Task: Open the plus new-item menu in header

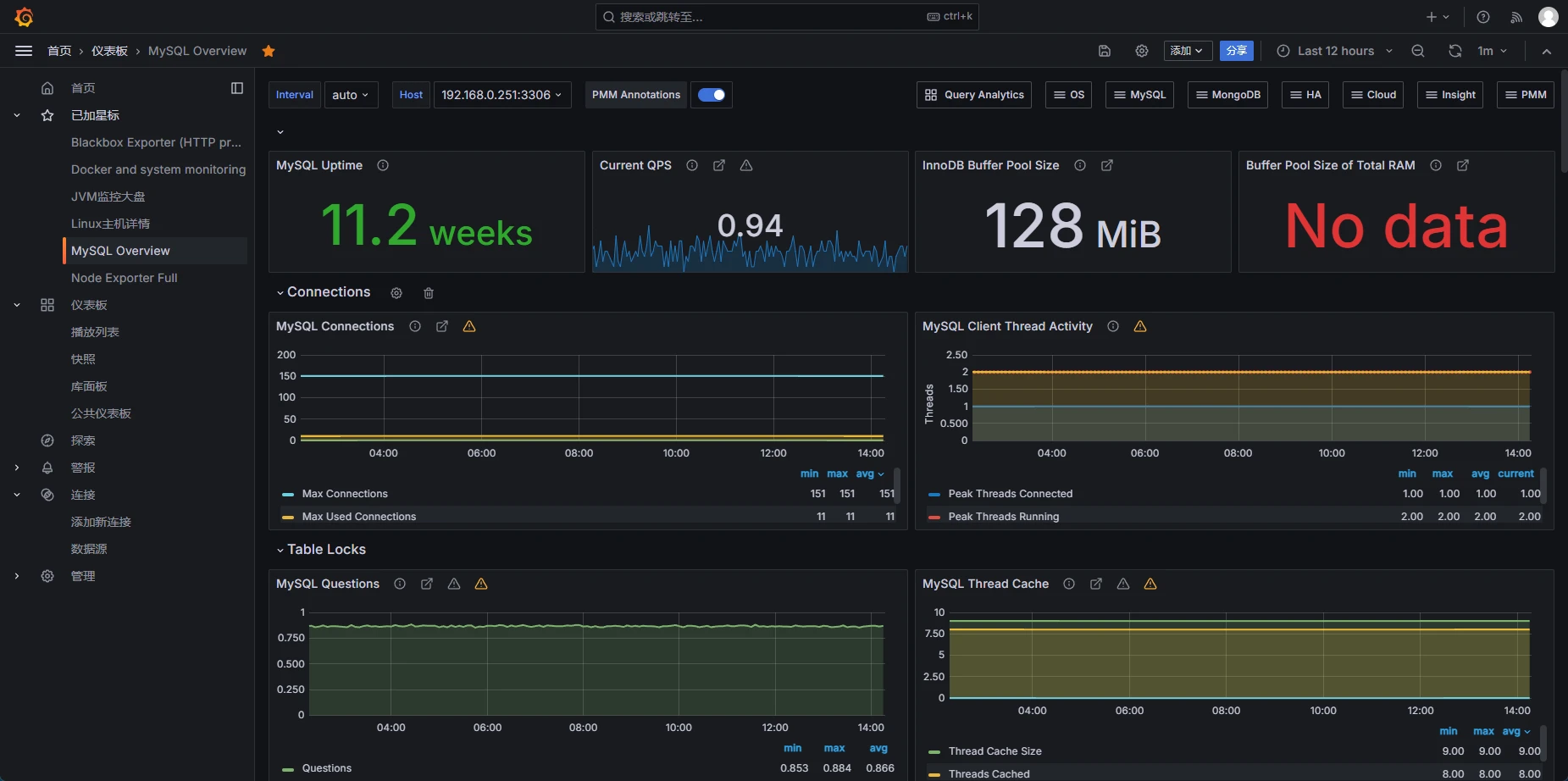Action: tap(1437, 17)
